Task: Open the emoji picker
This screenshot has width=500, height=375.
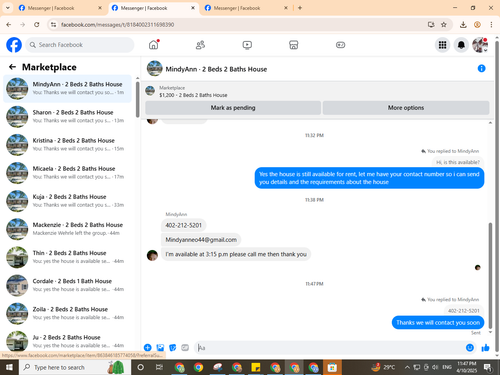Action: coord(470,348)
